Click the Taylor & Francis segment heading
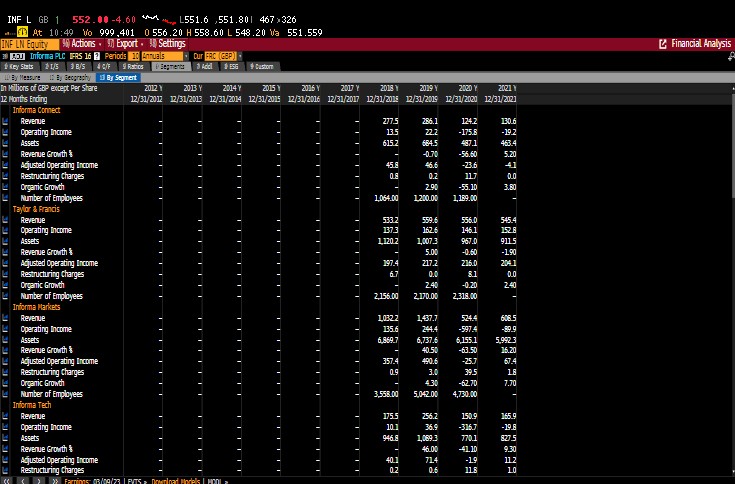The image size is (735, 484). click(x=36, y=209)
